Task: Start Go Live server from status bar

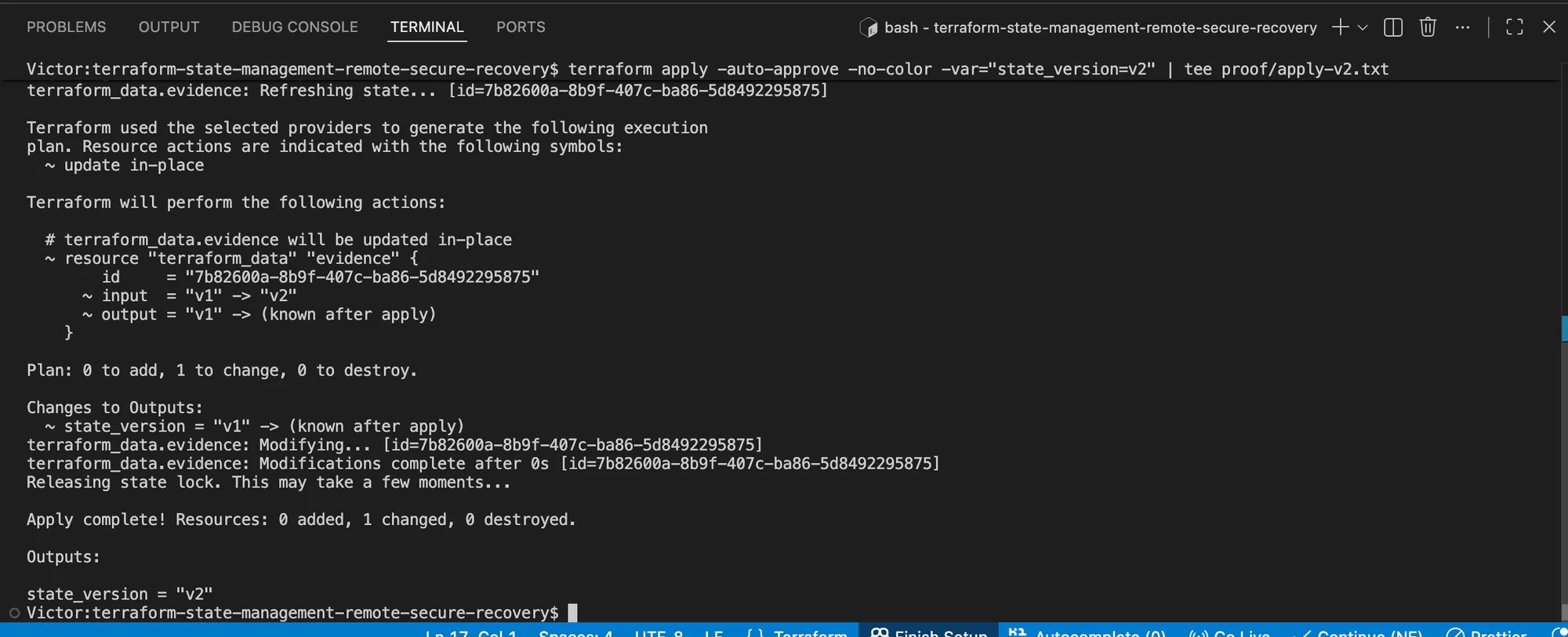Action: [1229, 632]
